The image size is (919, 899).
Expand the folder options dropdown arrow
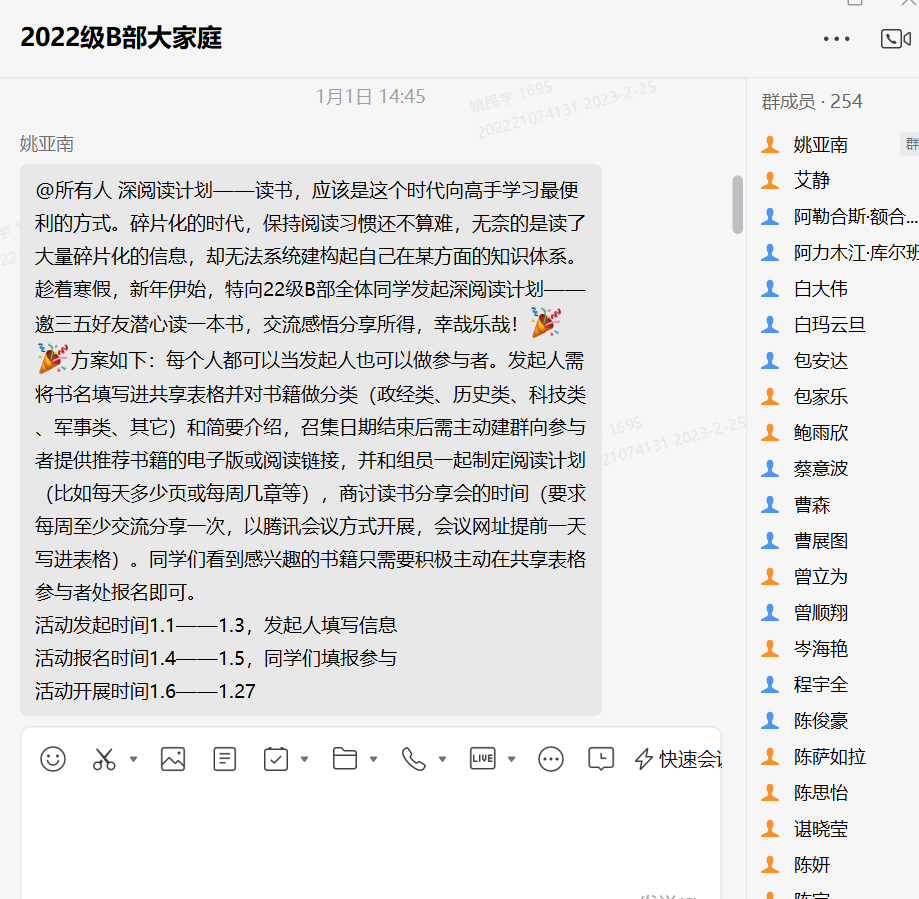pos(374,760)
